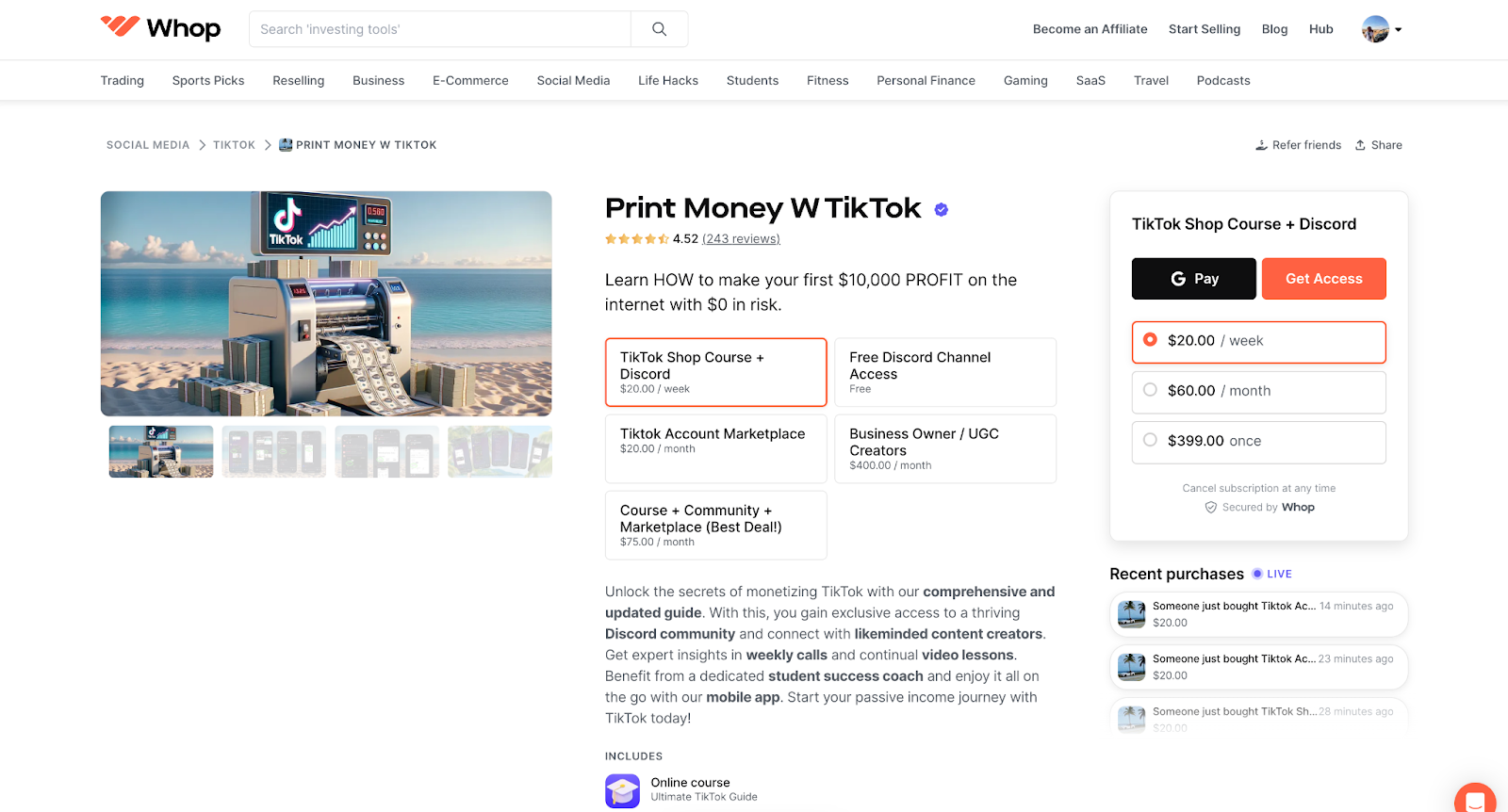Open the Blog link

tap(1274, 29)
